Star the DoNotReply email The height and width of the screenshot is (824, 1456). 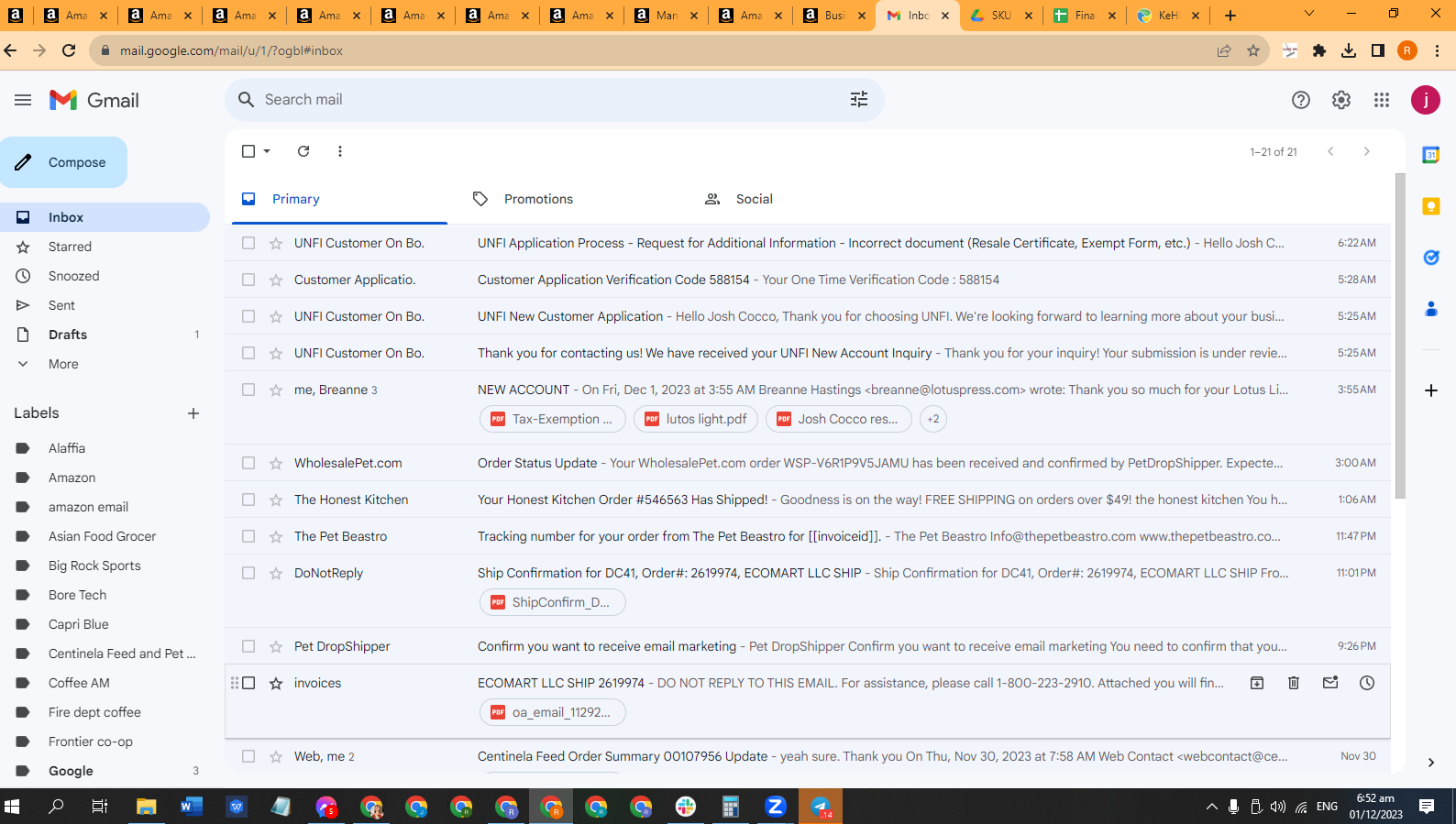[x=276, y=573]
